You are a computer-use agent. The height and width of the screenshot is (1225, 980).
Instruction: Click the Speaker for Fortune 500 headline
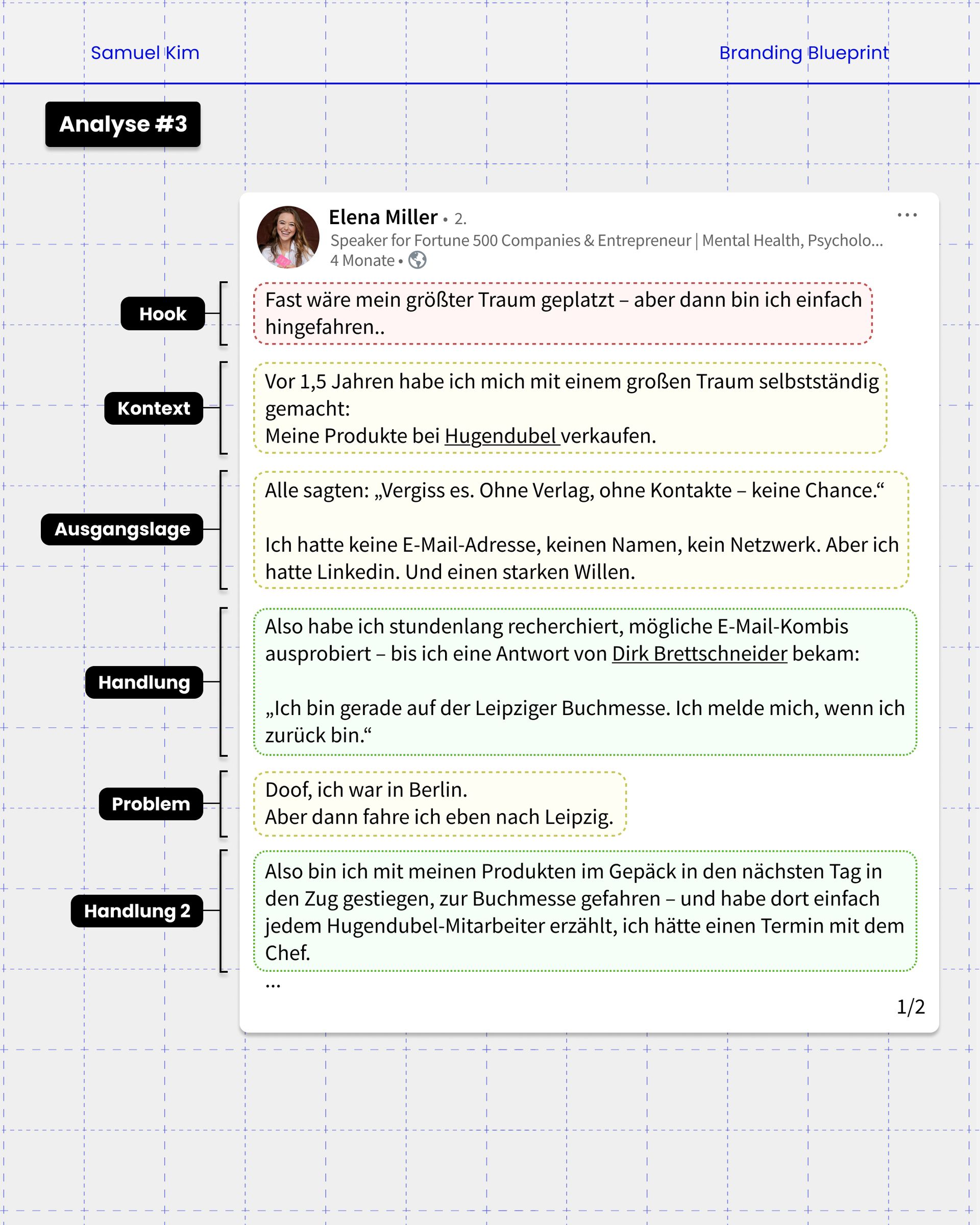point(606,240)
